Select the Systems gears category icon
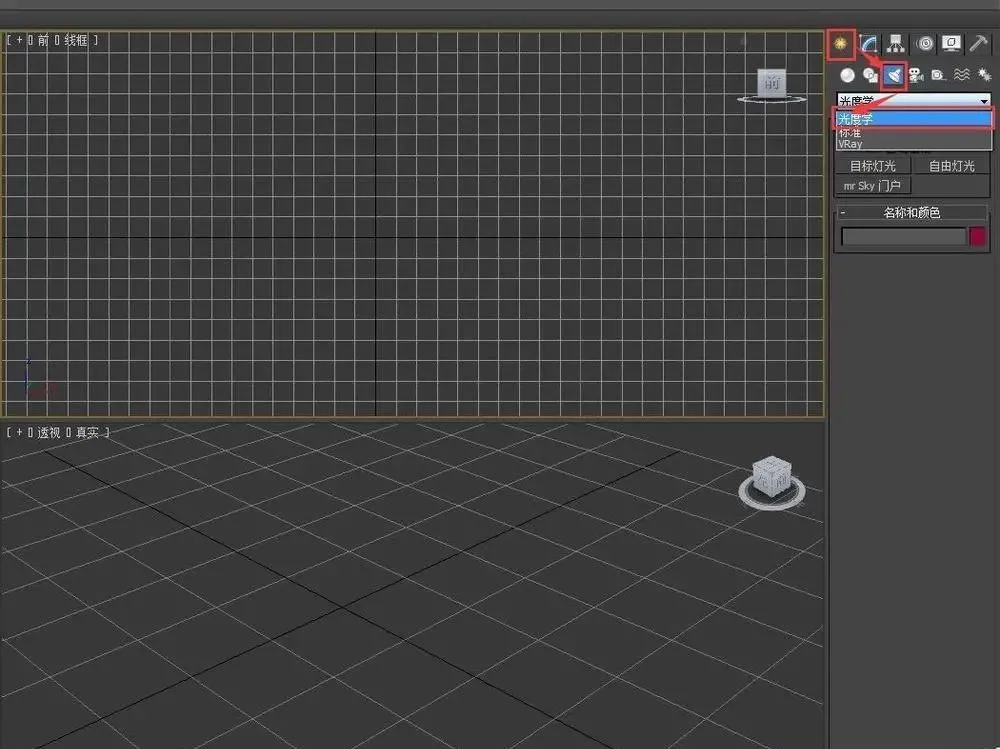This screenshot has width=1000, height=749. (x=984, y=75)
